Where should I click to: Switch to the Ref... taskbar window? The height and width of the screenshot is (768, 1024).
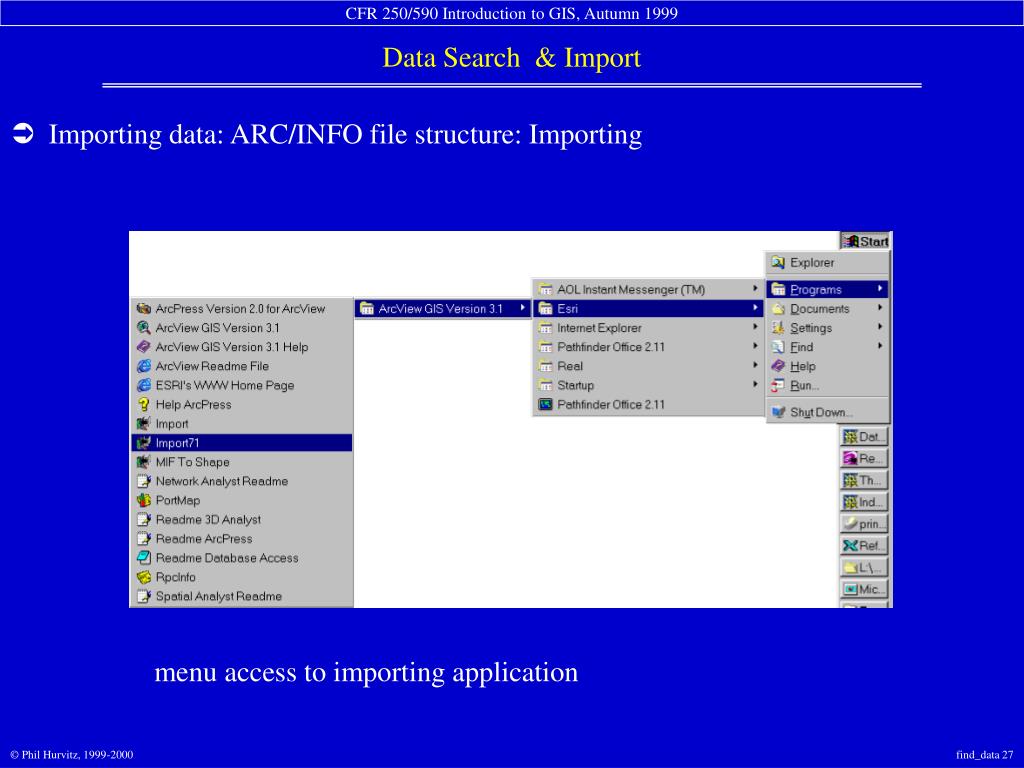point(865,545)
